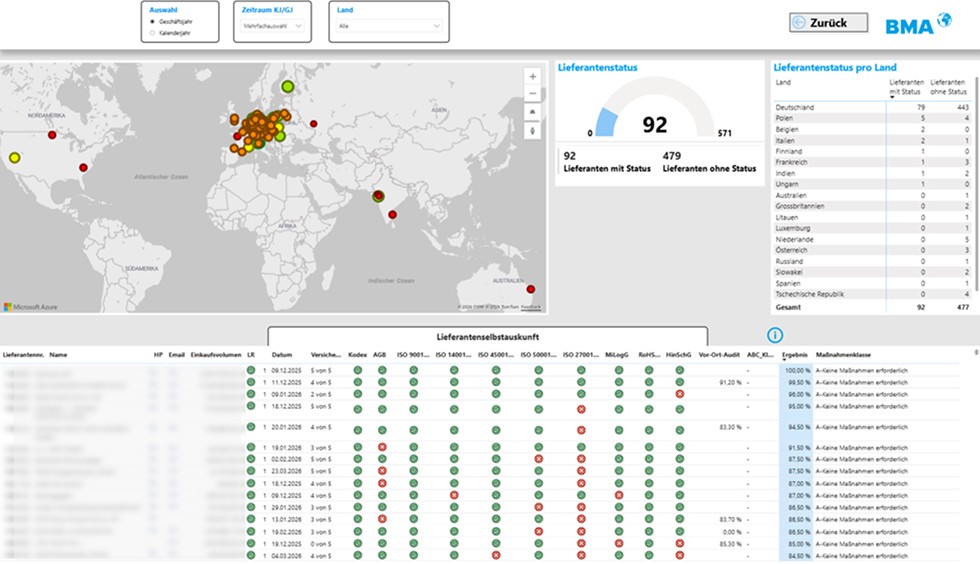980x564 pixels.
Task: Click the 92 Lieferanten mit Status card
Action: (x=607, y=161)
